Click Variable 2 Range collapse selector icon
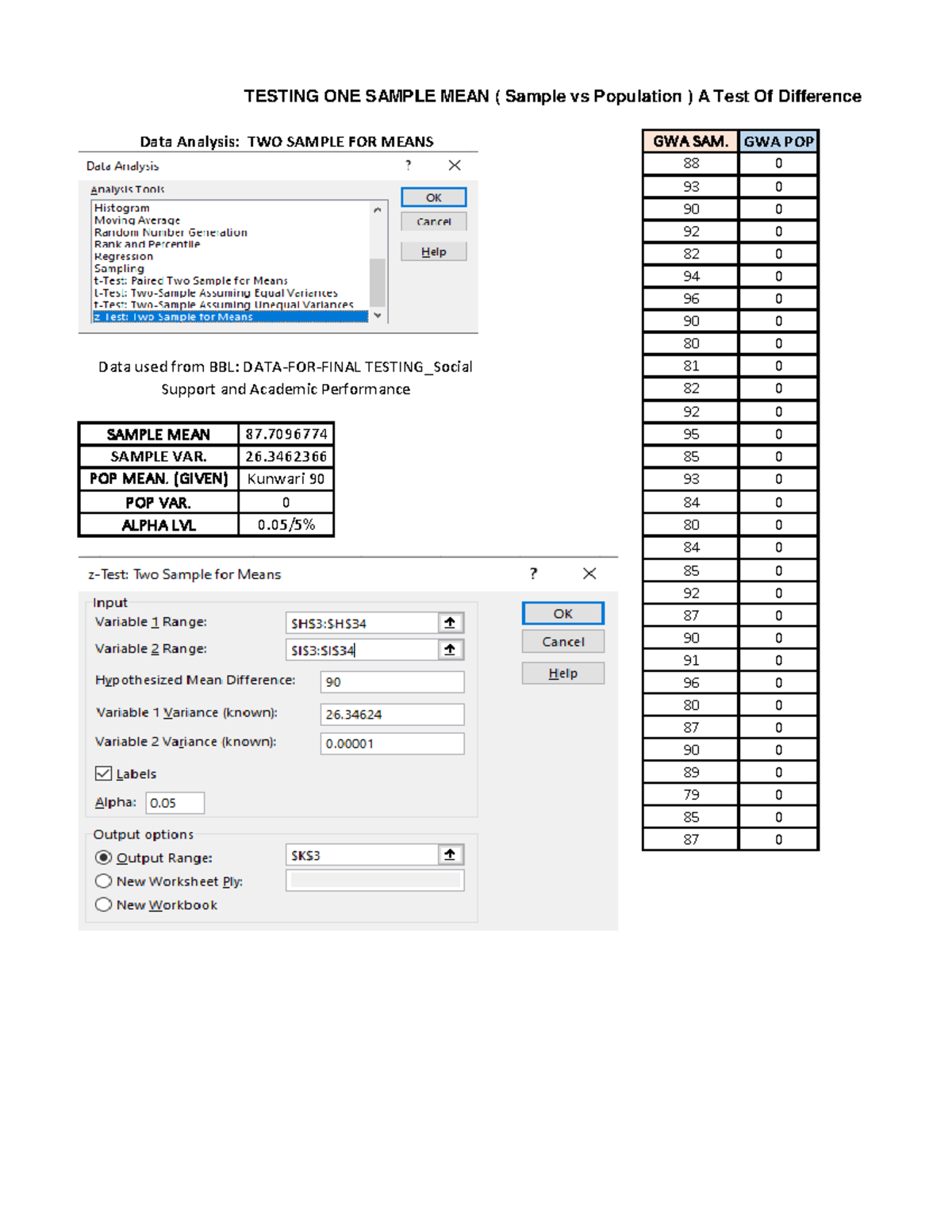This screenshot has width=952, height=1232. tap(450, 650)
